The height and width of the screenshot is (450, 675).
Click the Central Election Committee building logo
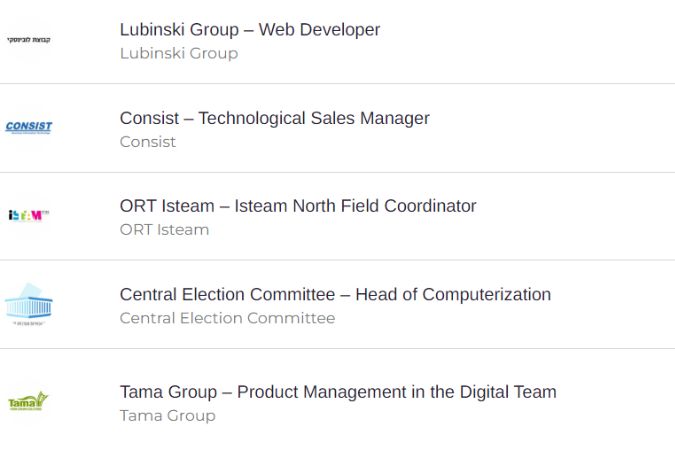tap(28, 304)
